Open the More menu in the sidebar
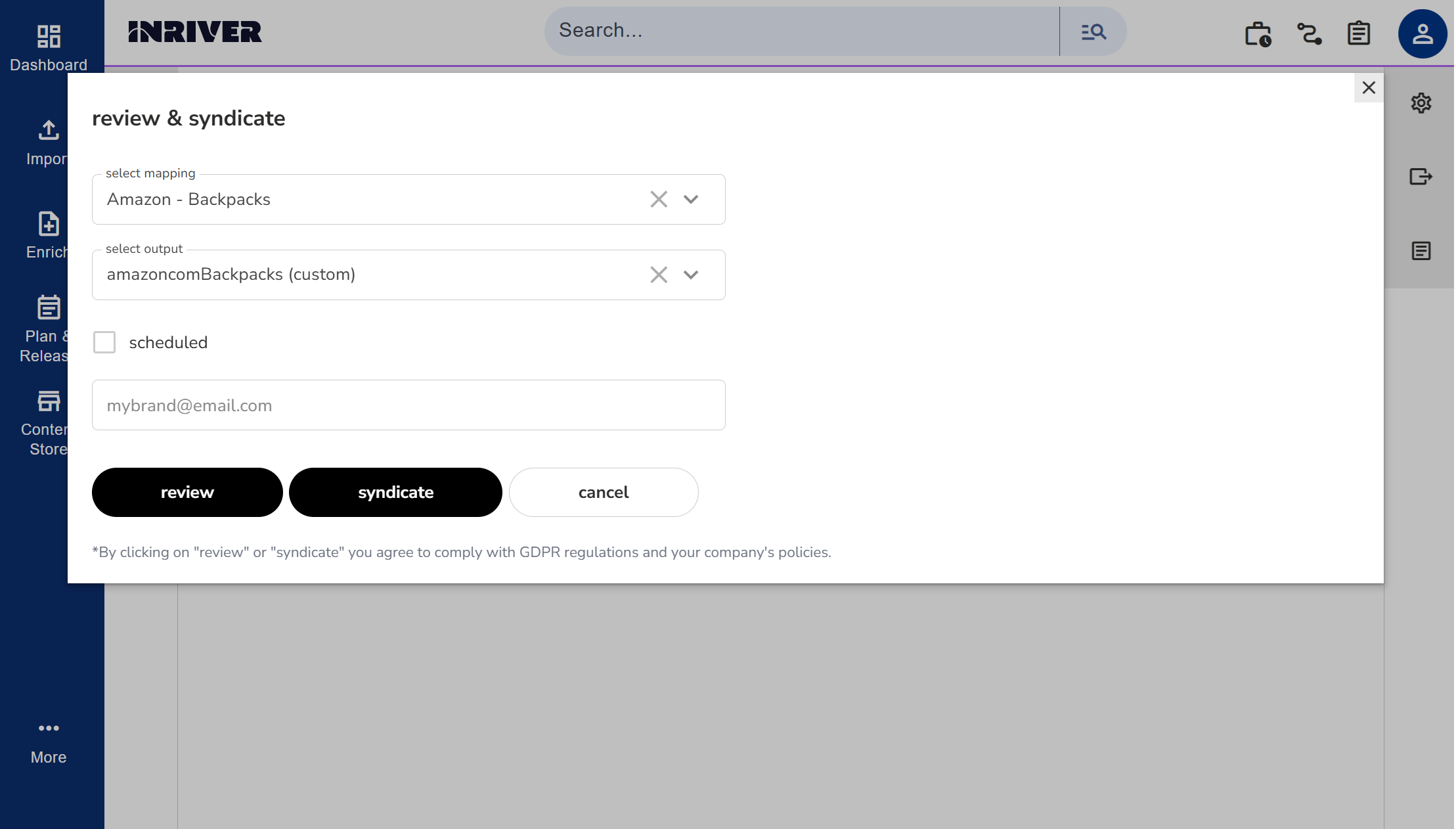 tap(49, 744)
